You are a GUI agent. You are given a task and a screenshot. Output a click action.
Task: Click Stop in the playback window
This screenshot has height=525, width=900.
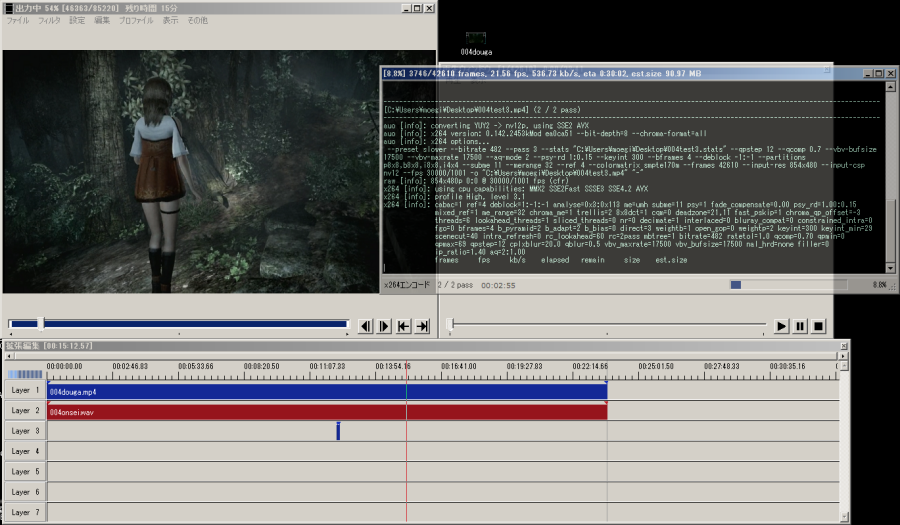pos(818,326)
